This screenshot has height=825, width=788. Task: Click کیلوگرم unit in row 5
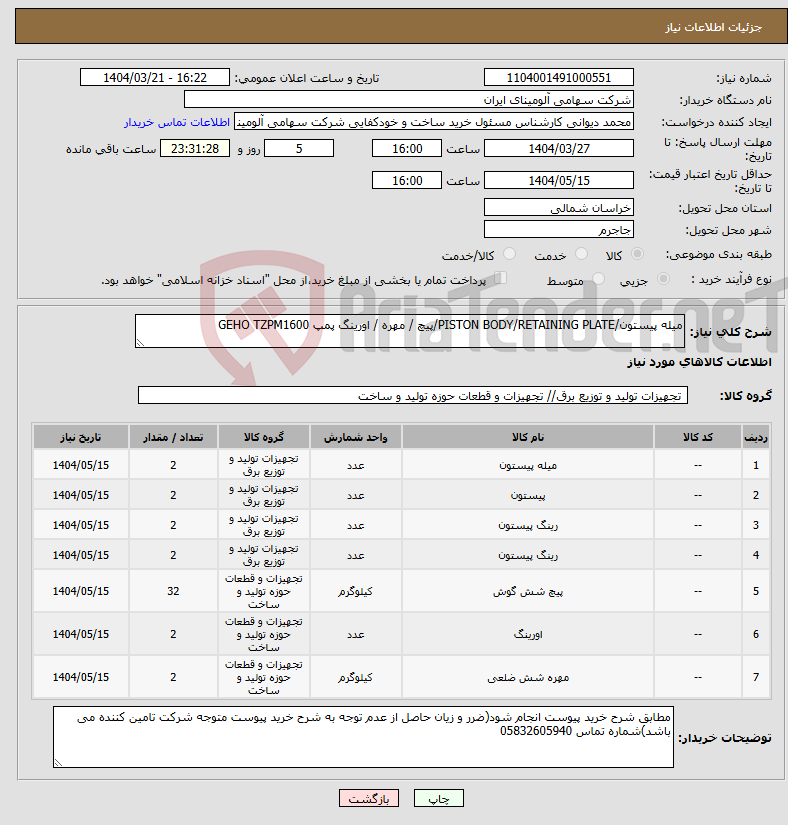coord(356,591)
